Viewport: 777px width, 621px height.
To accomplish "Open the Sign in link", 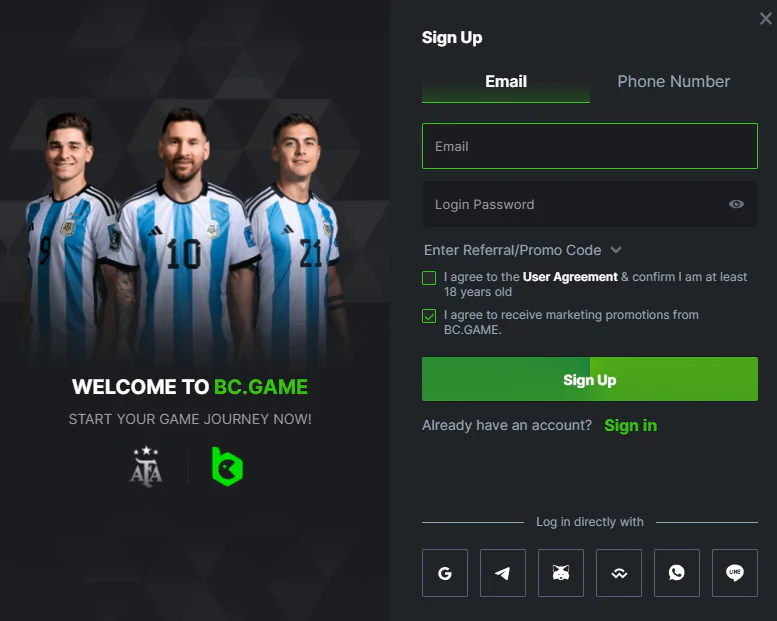I will coord(630,425).
